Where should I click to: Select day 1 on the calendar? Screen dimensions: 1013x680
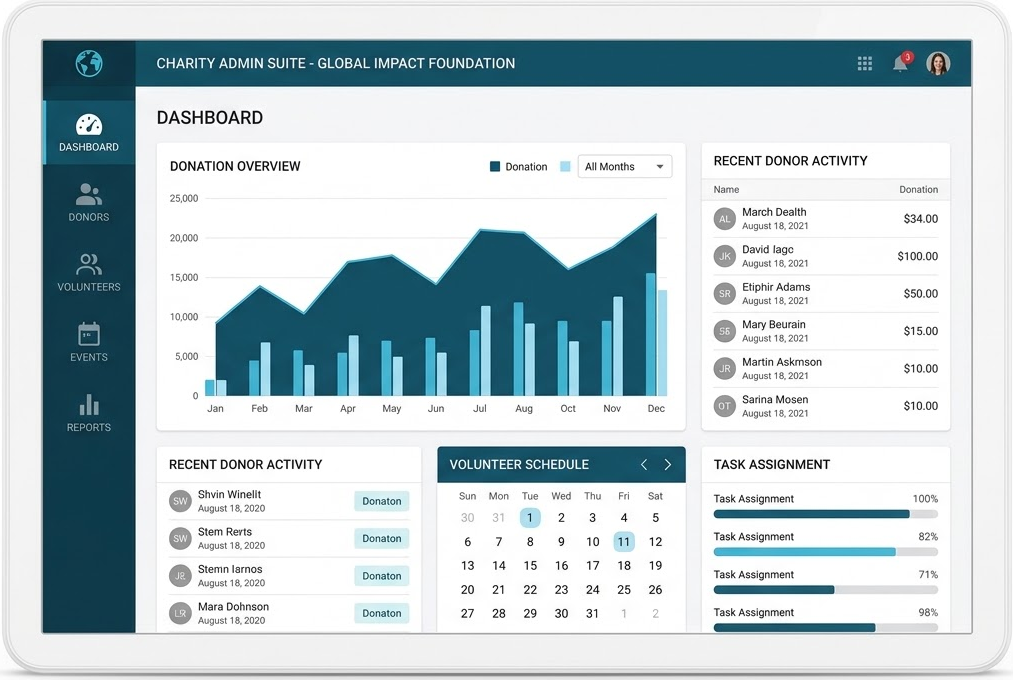click(x=530, y=517)
